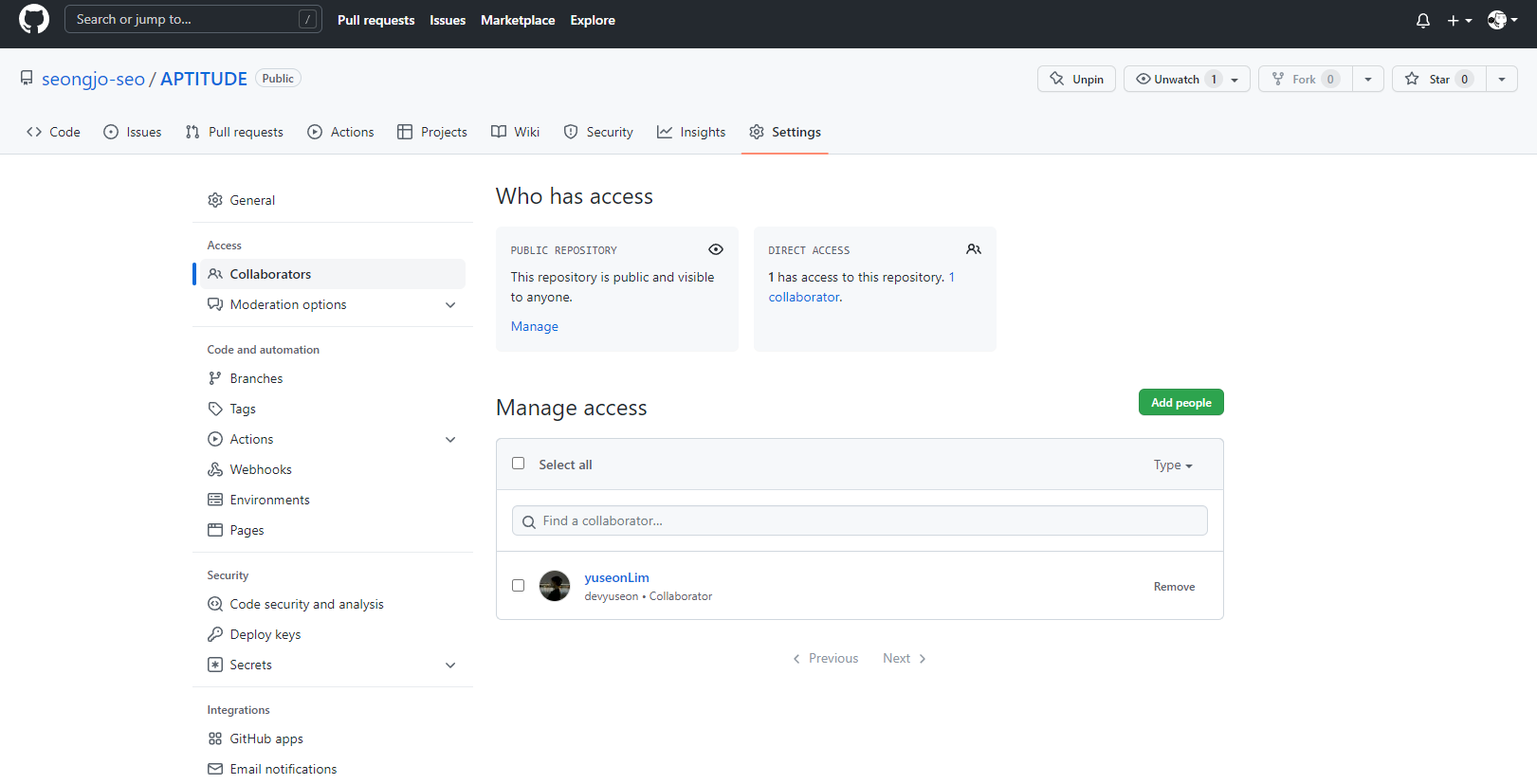Open Webhooks settings
Screen dimensions: 1537x784
coord(333,469)
